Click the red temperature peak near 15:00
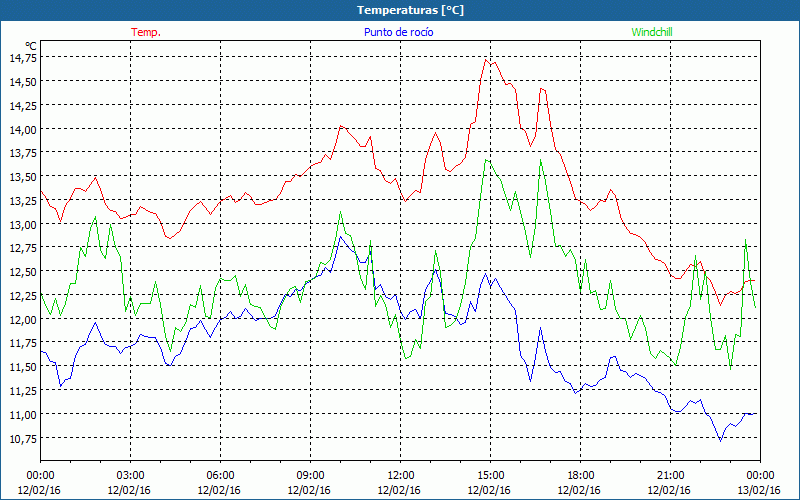 click(486, 60)
